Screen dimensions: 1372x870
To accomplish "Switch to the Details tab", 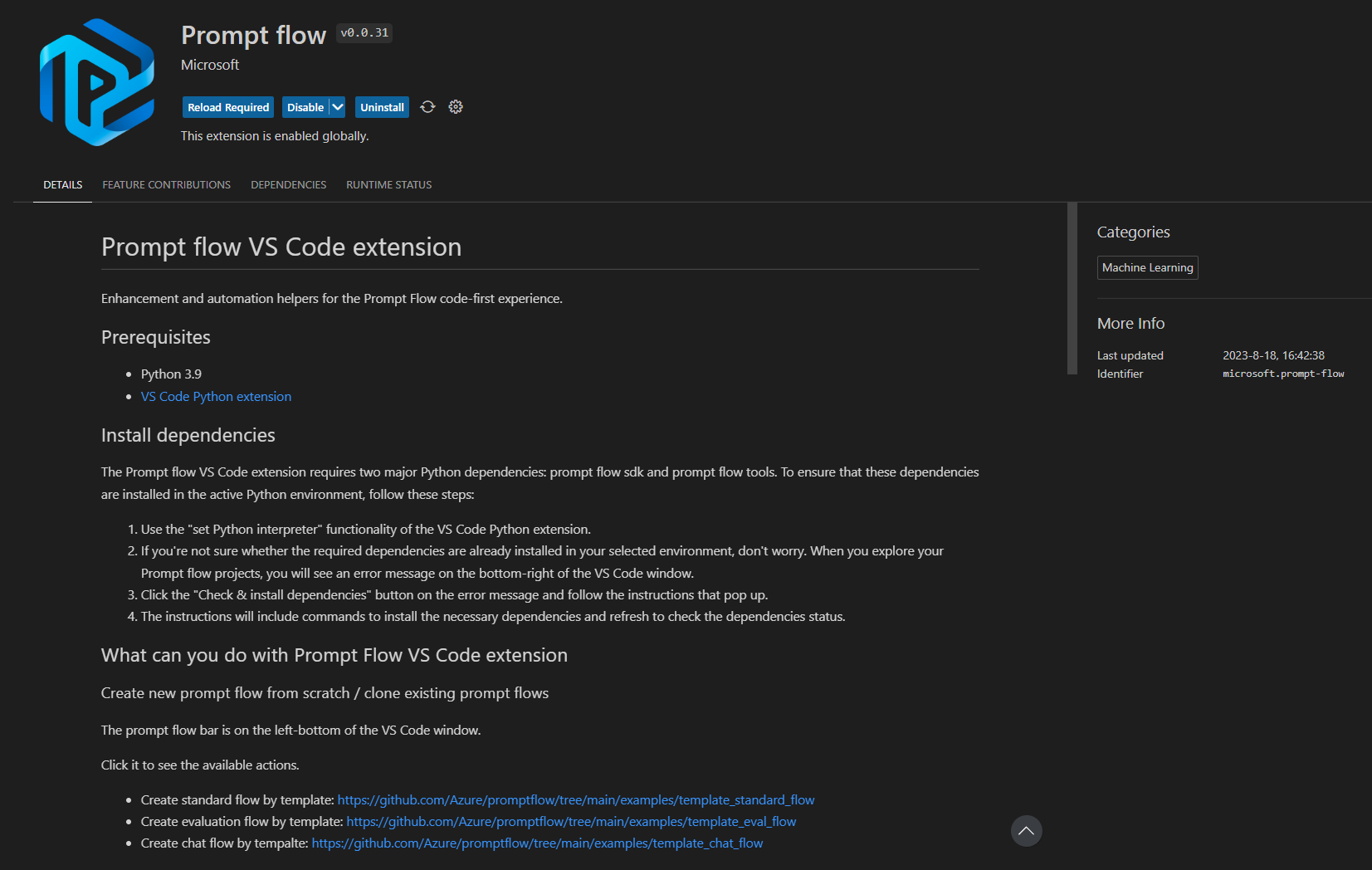I will coord(63,185).
